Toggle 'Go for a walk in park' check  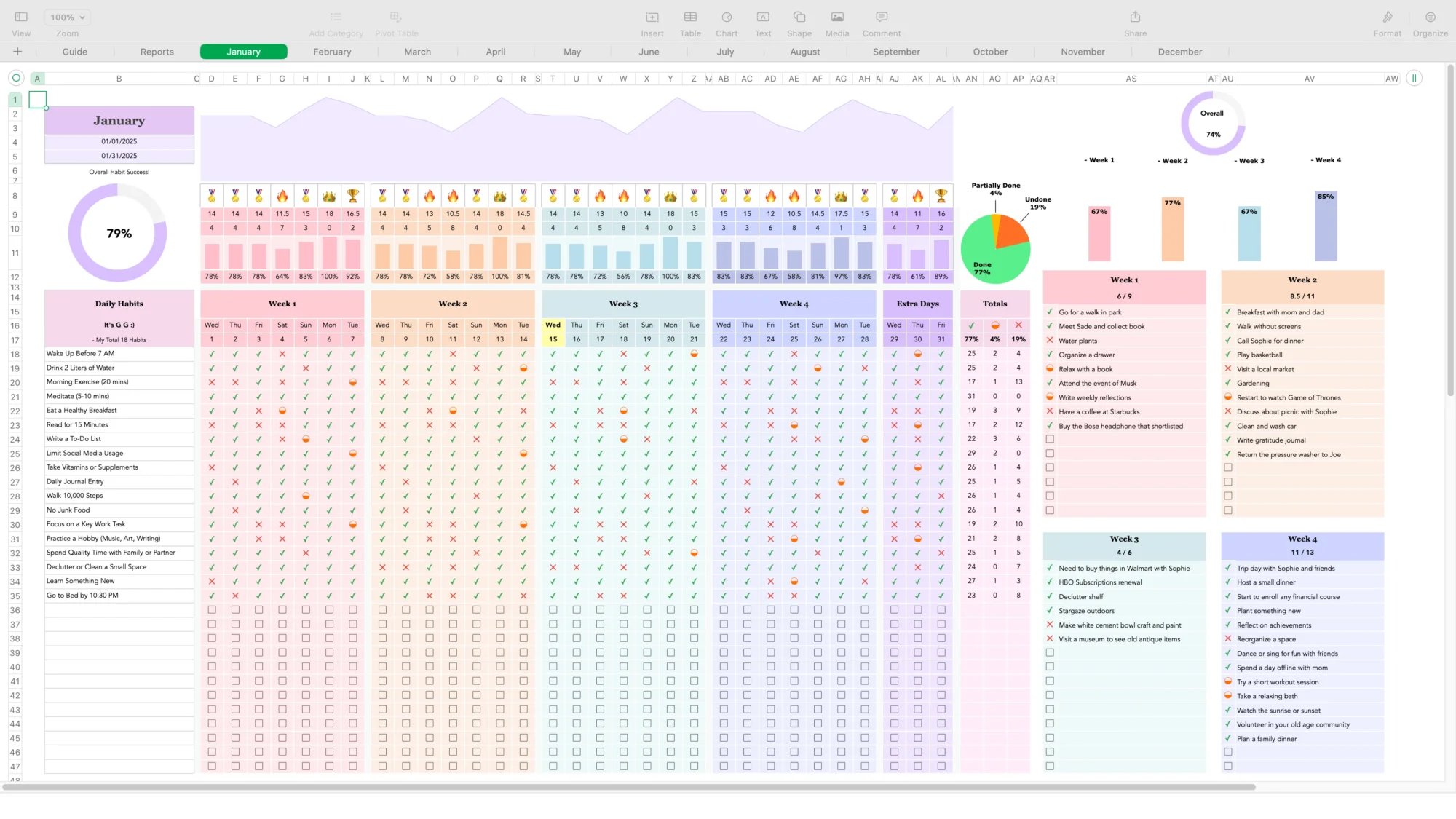(x=1050, y=312)
